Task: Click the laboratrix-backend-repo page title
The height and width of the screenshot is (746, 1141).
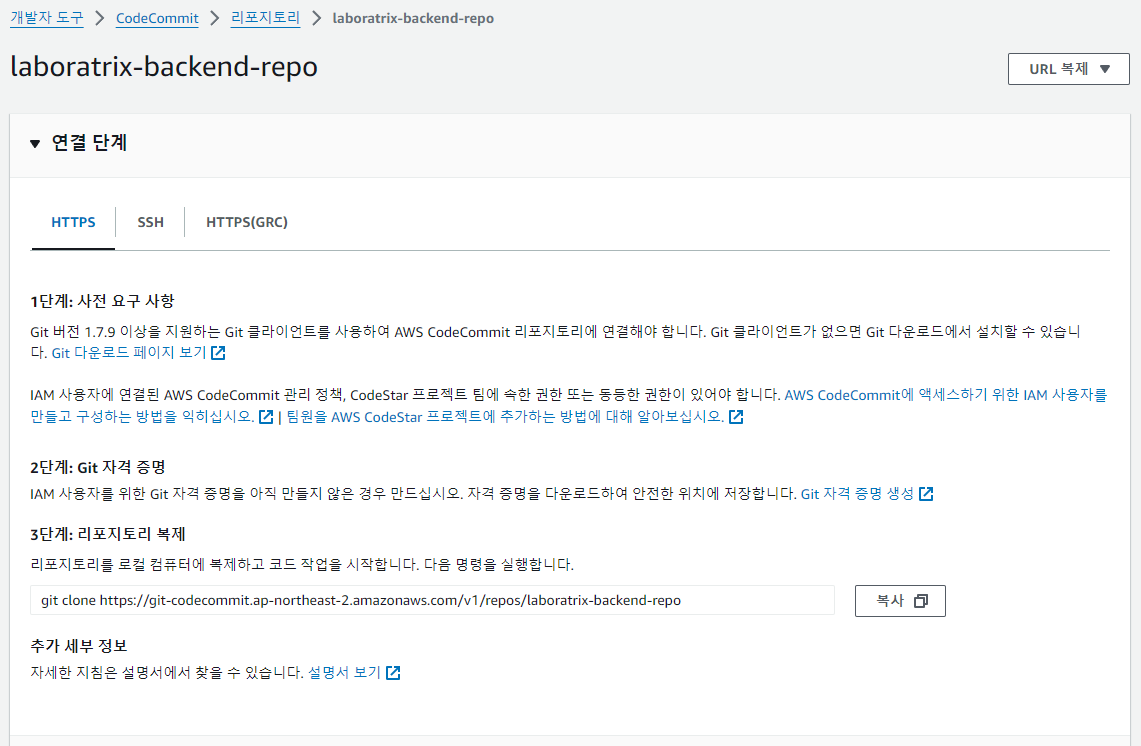Action: [164, 66]
